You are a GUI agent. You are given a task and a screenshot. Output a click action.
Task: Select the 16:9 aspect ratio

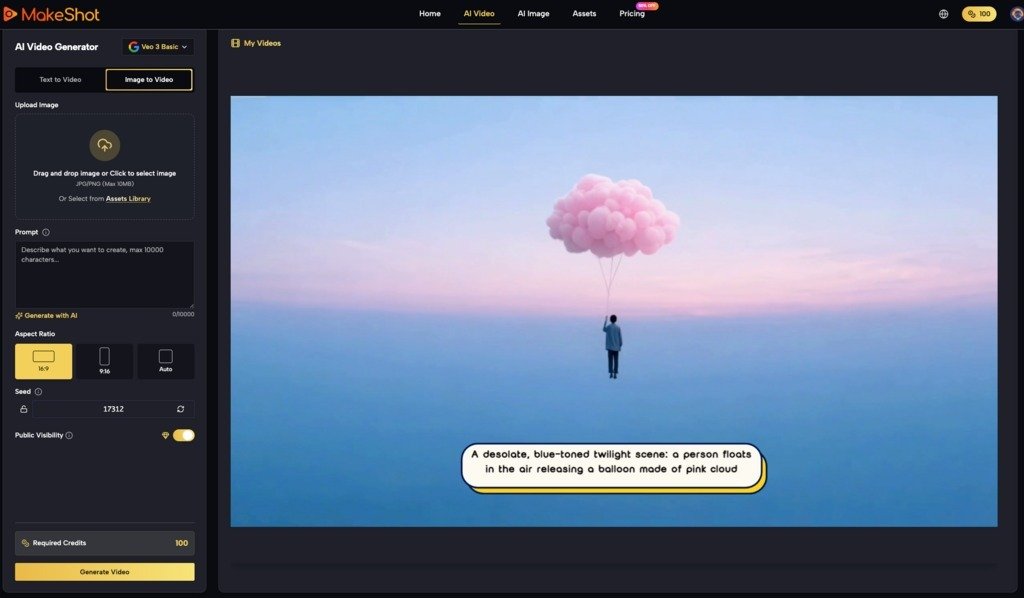click(x=43, y=361)
